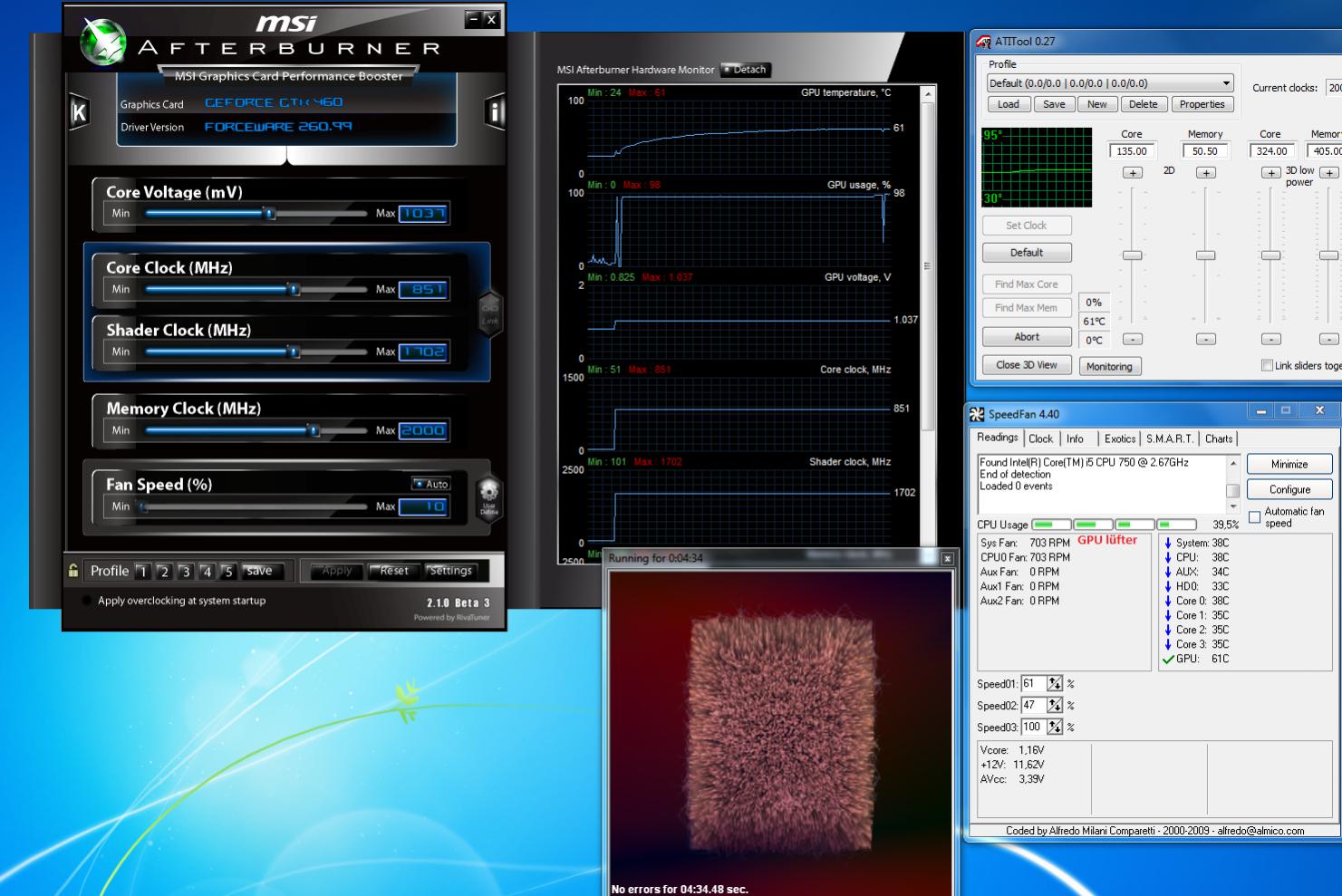The image size is (1342, 896).
Task: Click the SpeedFan Minimize button
Action: click(x=1289, y=464)
